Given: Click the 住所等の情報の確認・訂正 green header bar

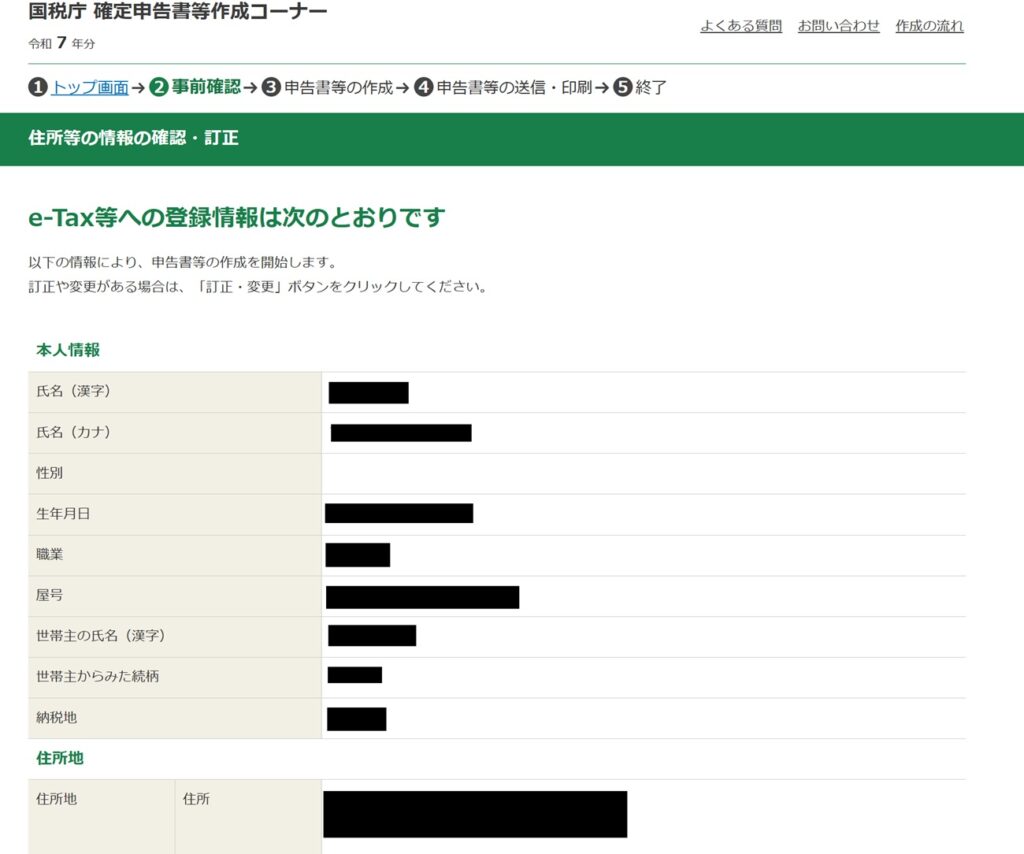Looking at the screenshot, I should point(512,139).
